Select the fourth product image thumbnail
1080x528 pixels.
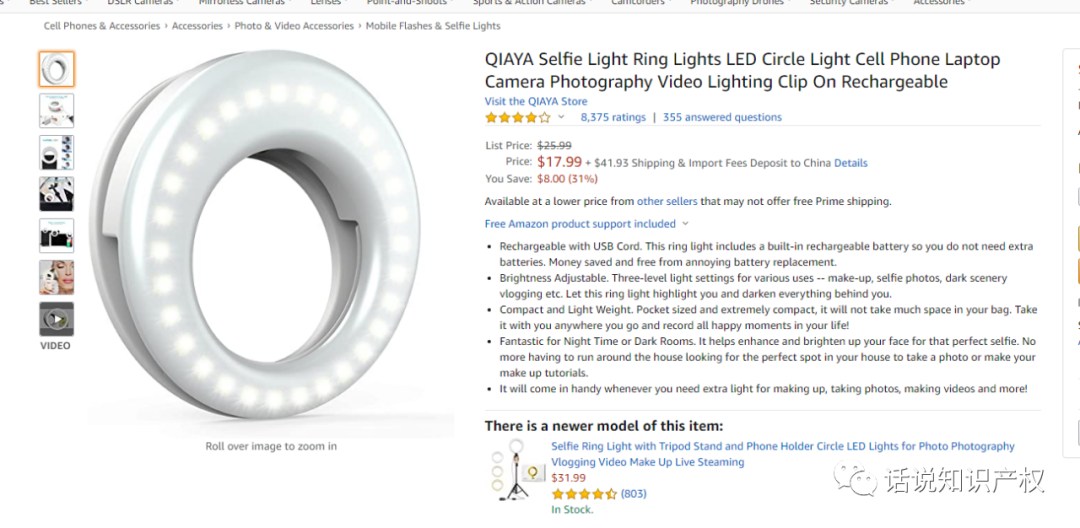pos(56,194)
